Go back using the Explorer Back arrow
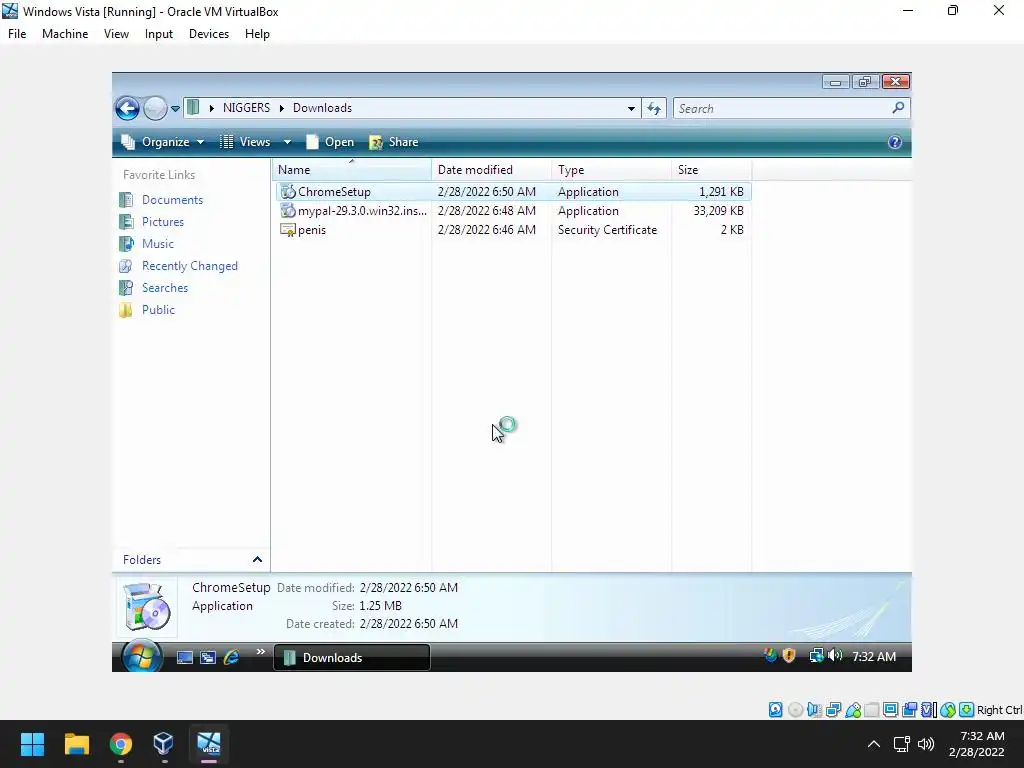The width and height of the screenshot is (1024, 768). click(x=127, y=108)
